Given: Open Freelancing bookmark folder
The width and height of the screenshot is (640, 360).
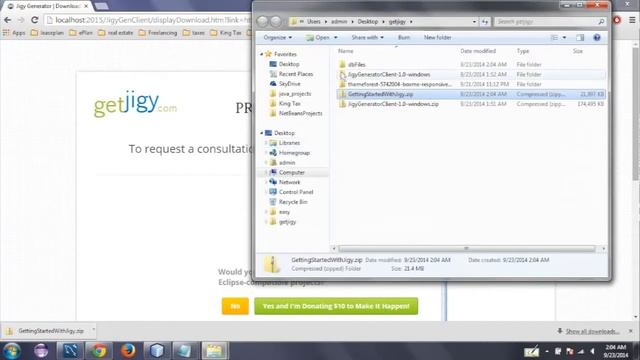Looking at the screenshot, I should 158,33.
